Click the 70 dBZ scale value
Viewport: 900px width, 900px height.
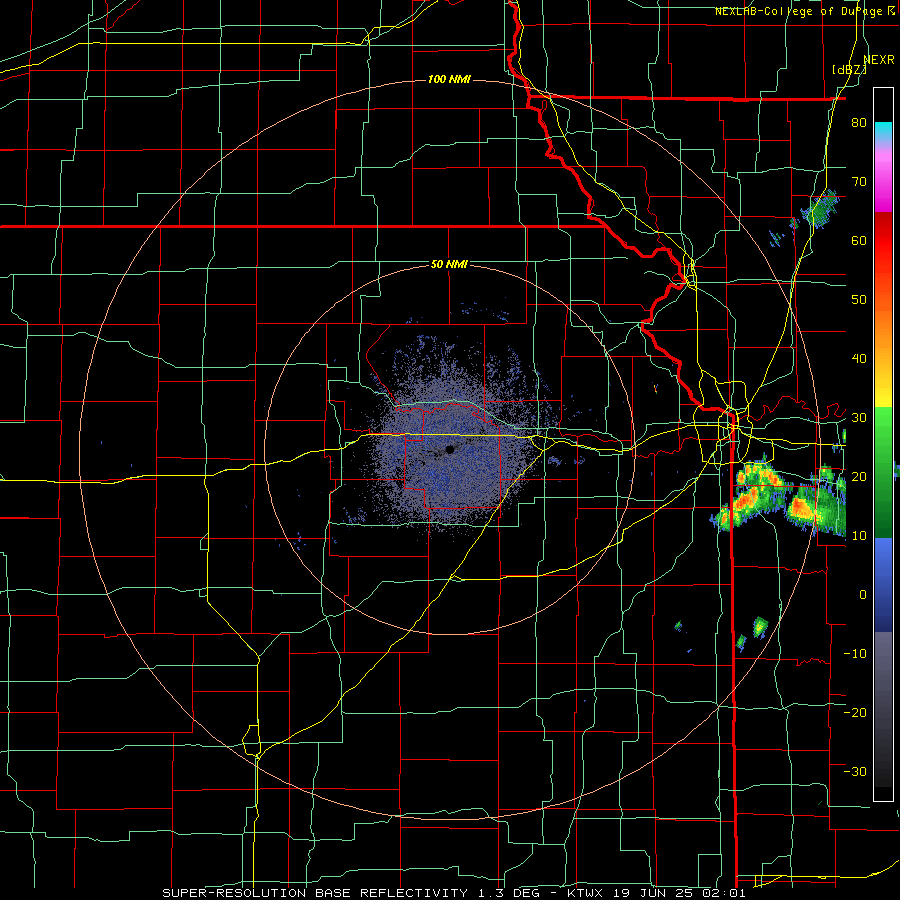(x=859, y=182)
